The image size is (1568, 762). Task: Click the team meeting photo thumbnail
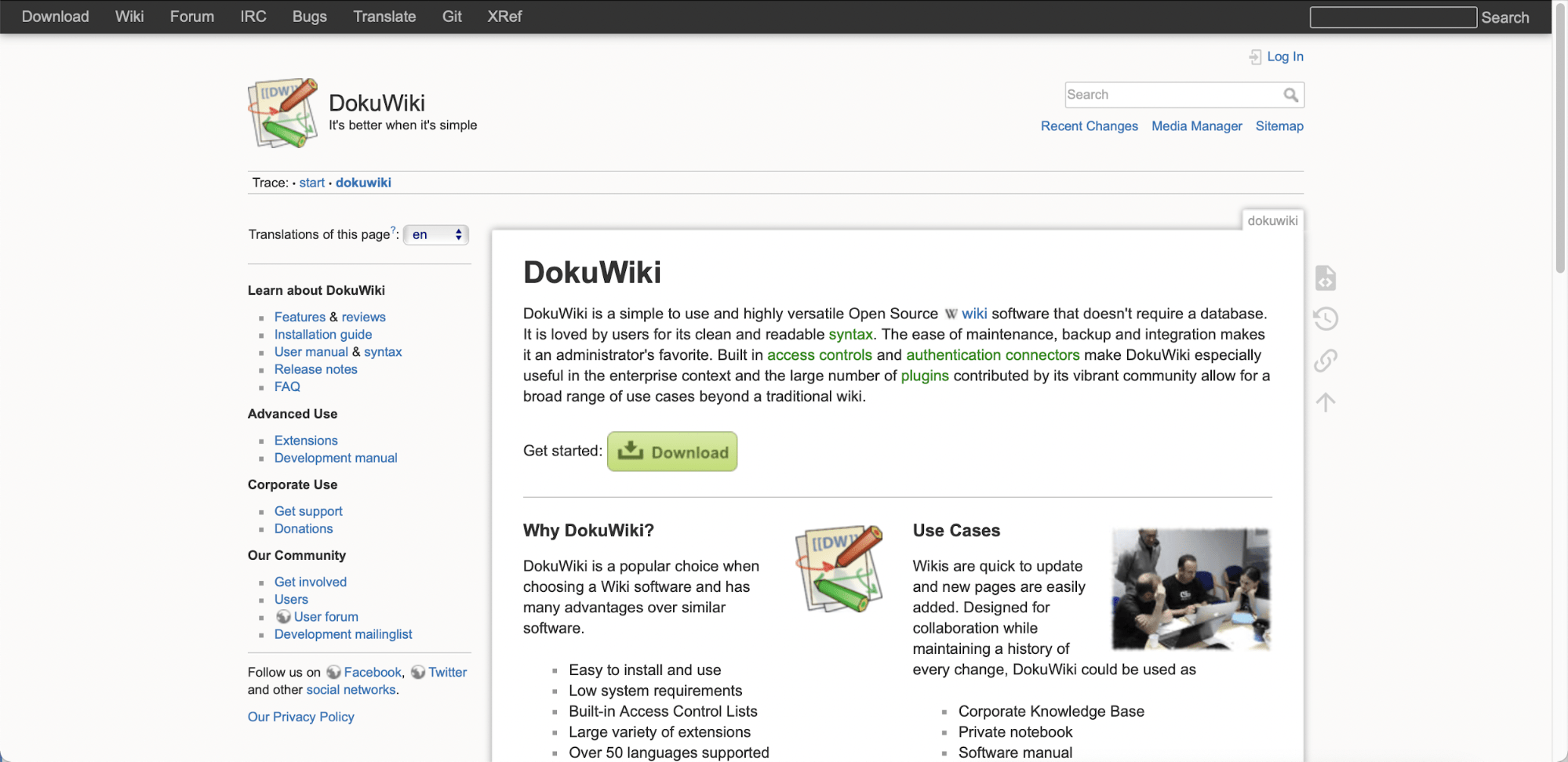coord(1190,589)
